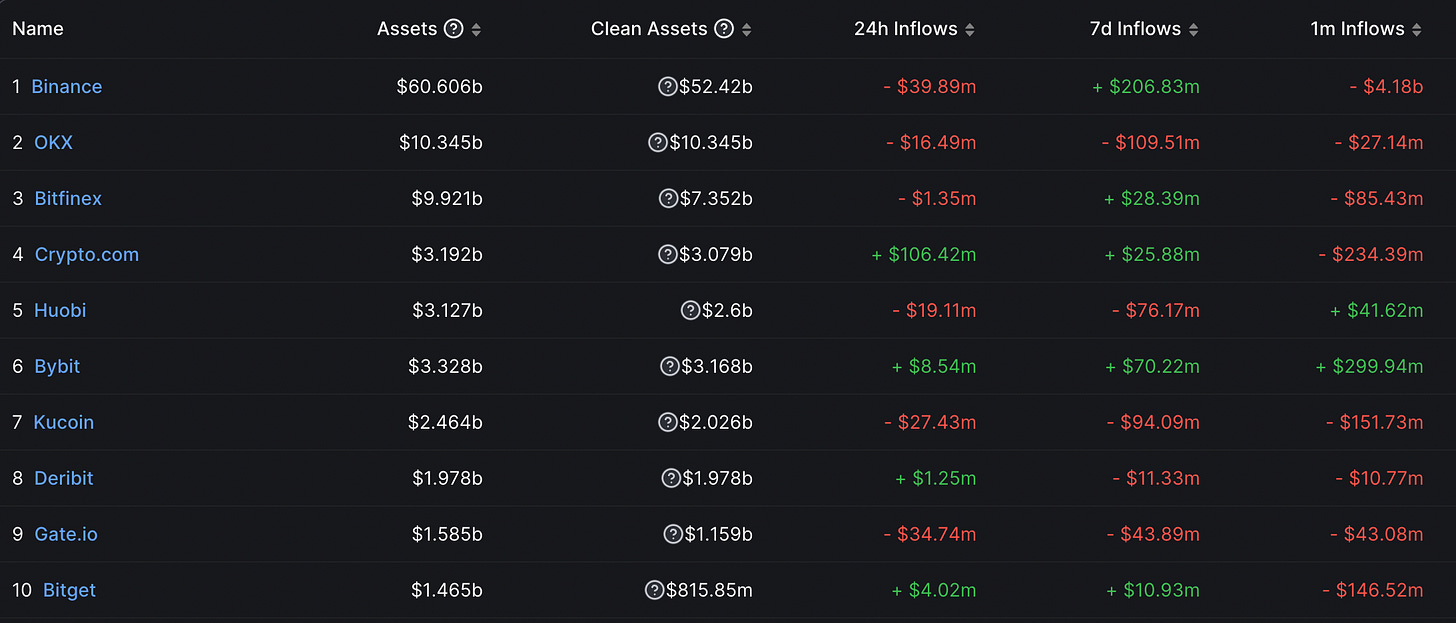Click Crypto.com 1m inflow - $234.39m
The image size is (1456, 623).
coord(1371,255)
